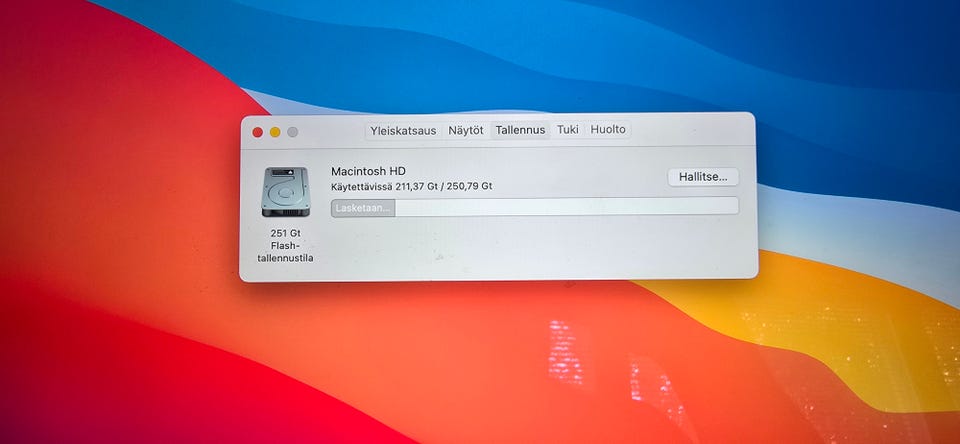Click the Käytettävissä 211,37 Gt text
Screen dimensions: 960x444
pos(411,186)
